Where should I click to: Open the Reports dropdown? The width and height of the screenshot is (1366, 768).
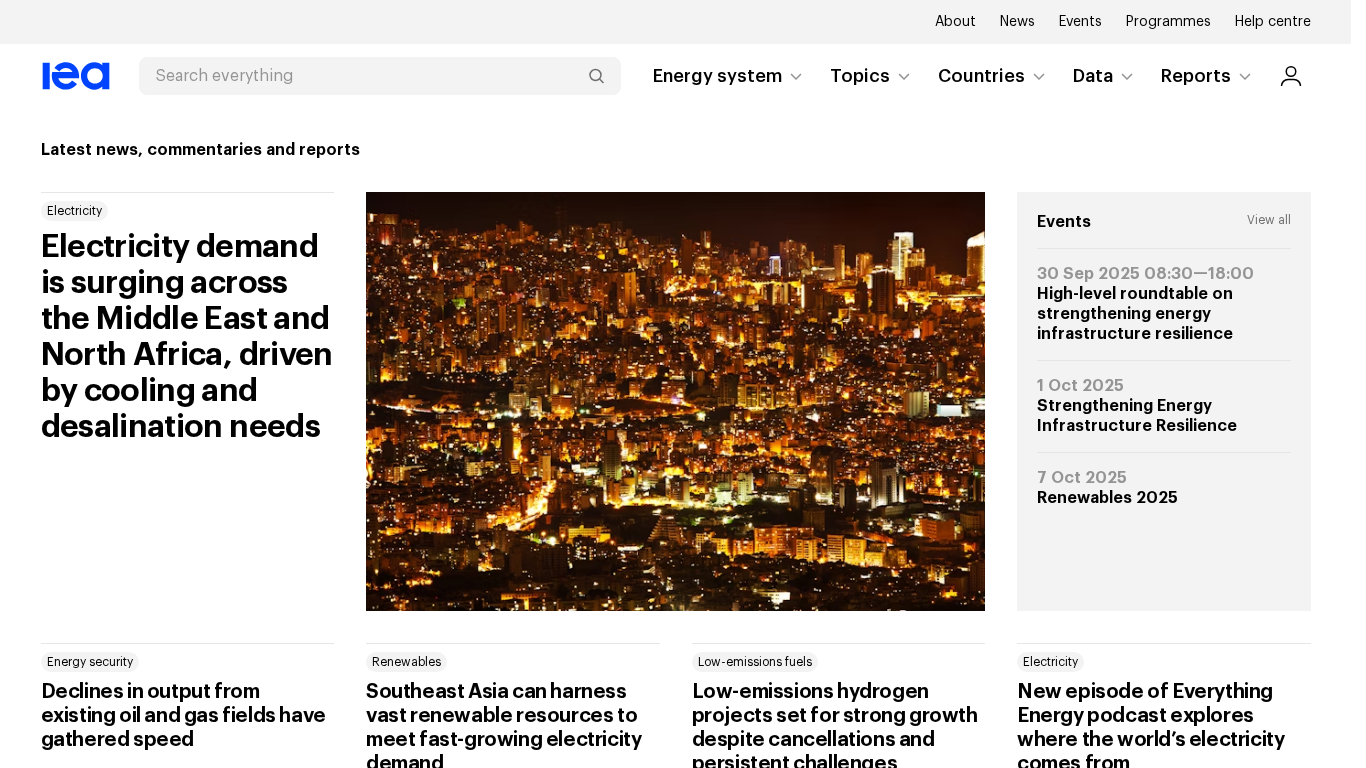click(1206, 76)
